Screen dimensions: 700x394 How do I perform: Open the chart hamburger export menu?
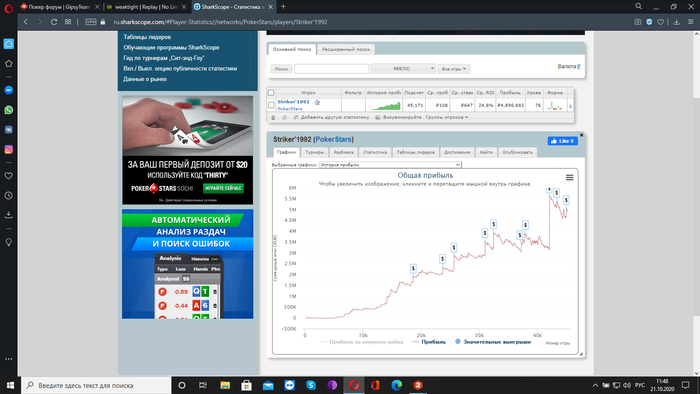click(570, 178)
